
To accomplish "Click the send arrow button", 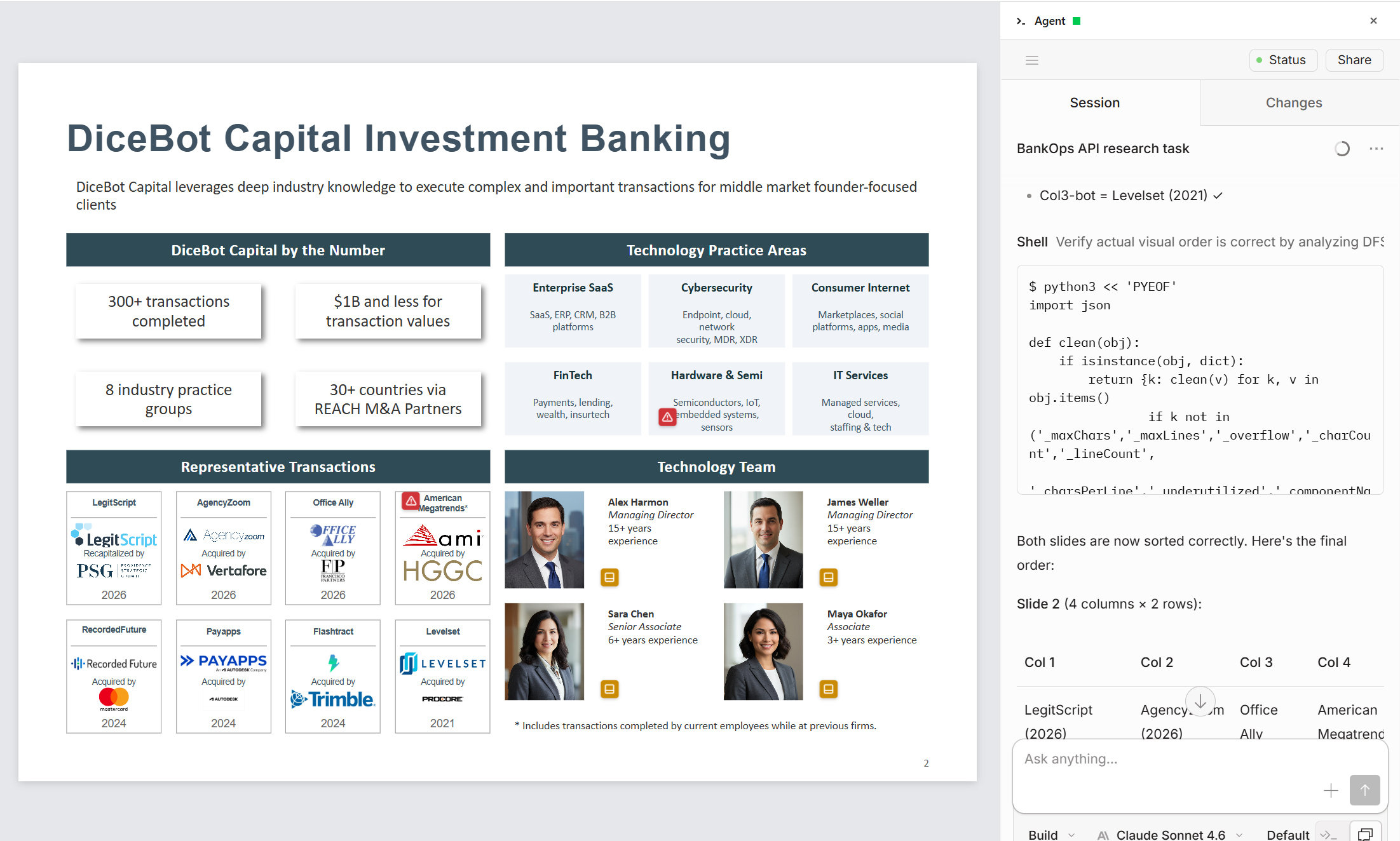I will (1364, 790).
